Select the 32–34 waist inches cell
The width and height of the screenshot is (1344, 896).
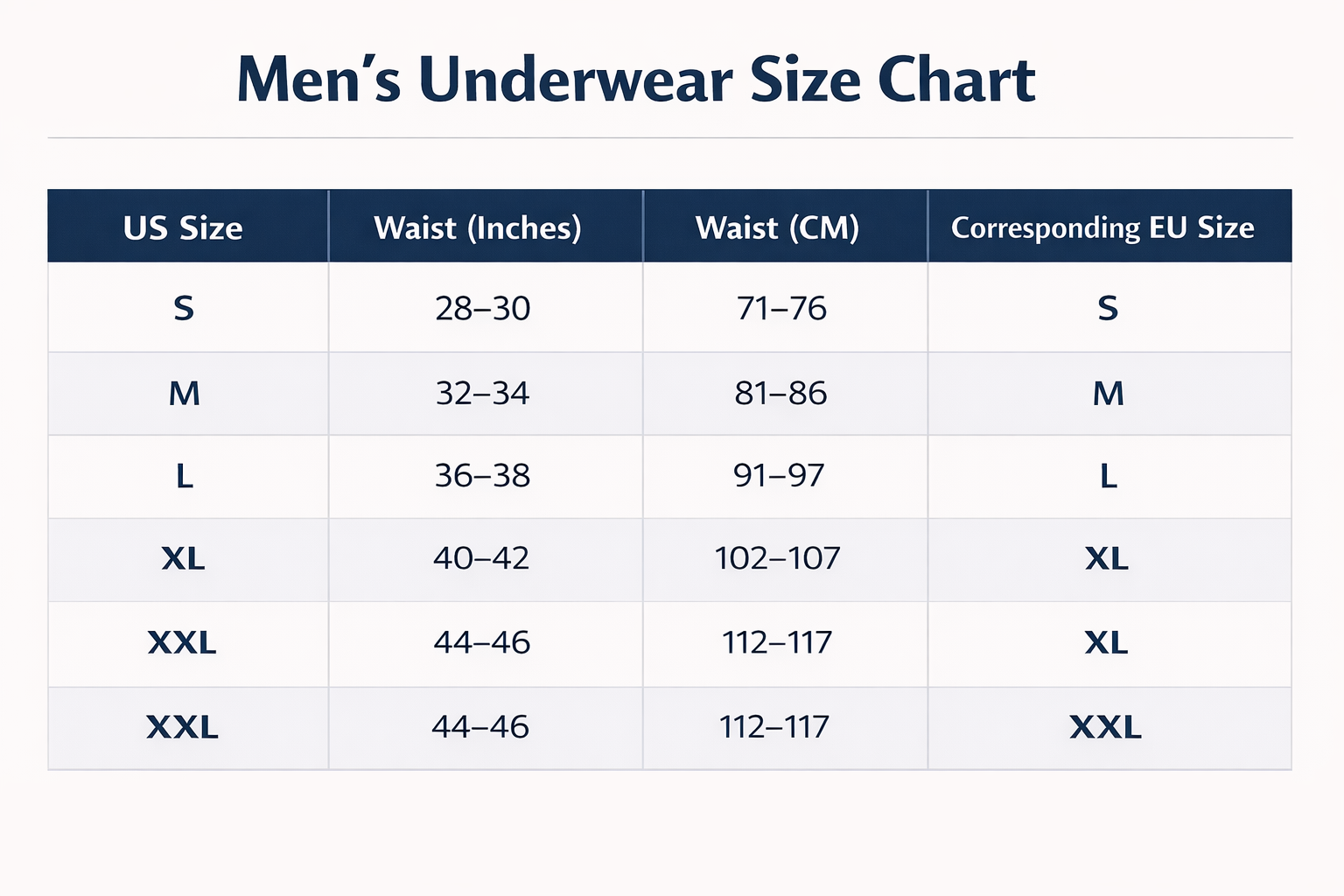click(x=482, y=394)
